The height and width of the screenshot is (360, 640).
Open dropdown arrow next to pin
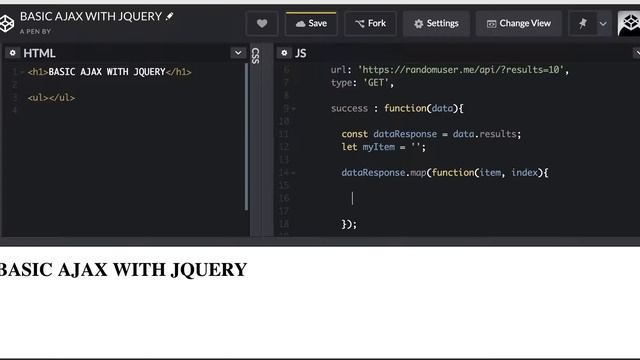[603, 24]
